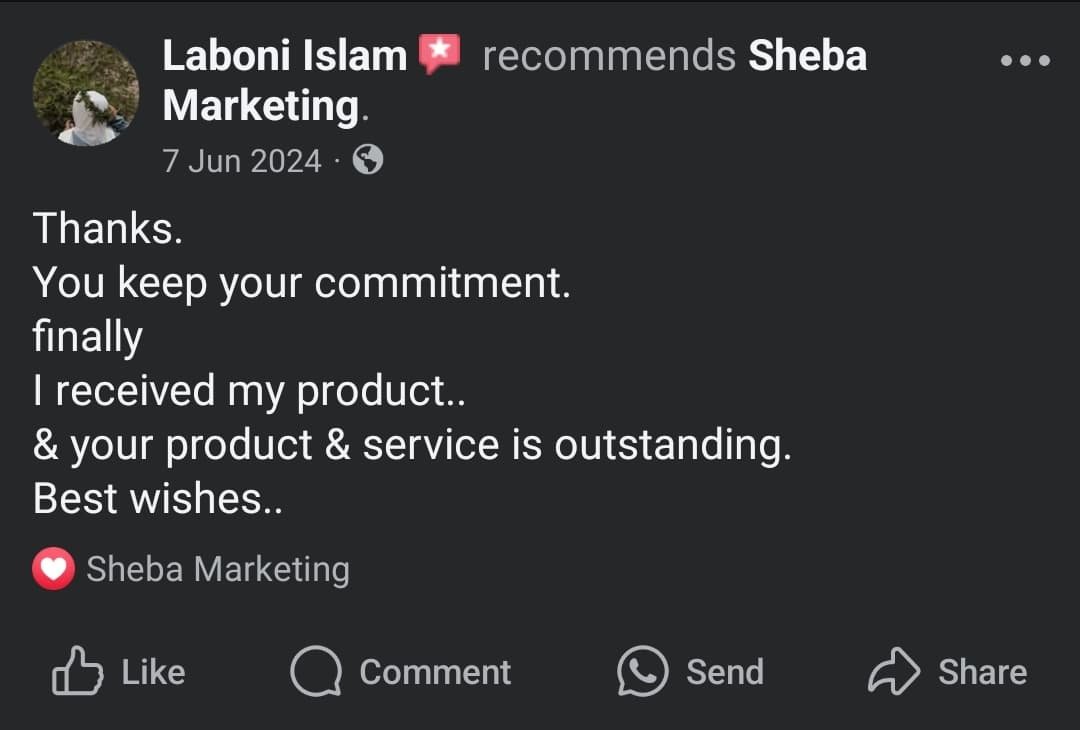Click the Comment speech bubble icon
Image resolution: width=1080 pixels, height=730 pixels.
click(315, 671)
